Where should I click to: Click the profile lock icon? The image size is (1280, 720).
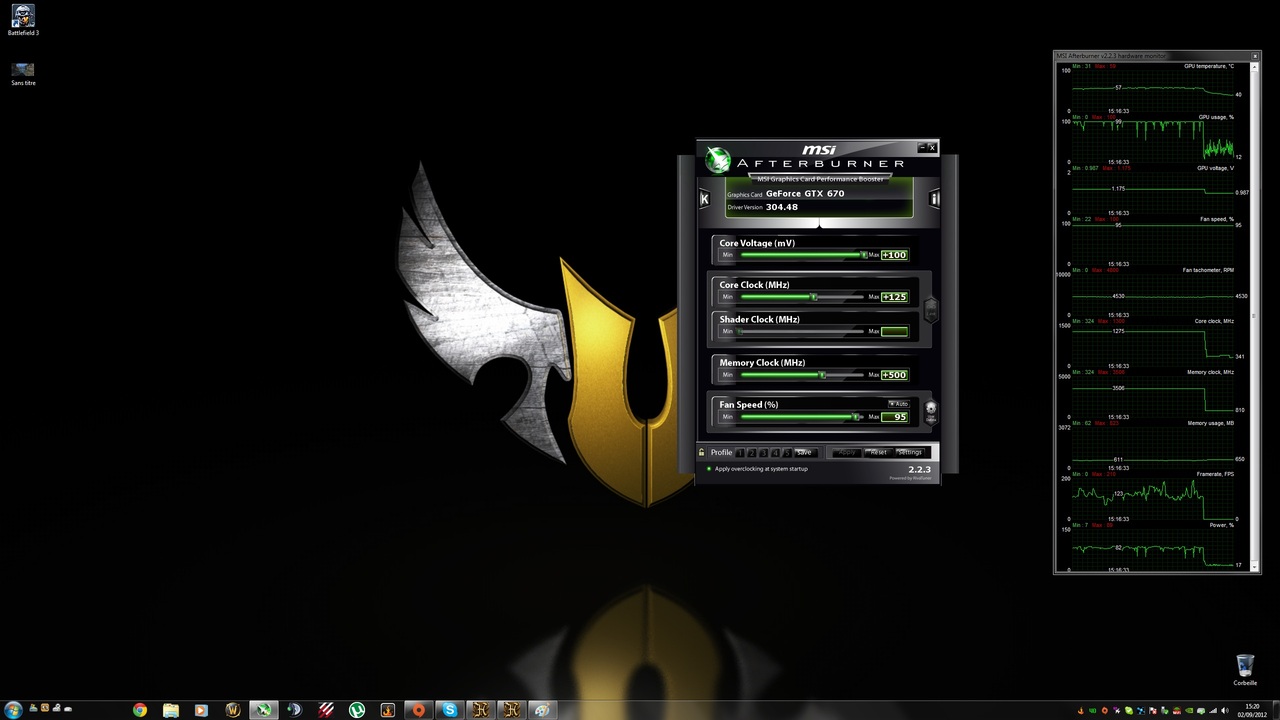coord(702,453)
